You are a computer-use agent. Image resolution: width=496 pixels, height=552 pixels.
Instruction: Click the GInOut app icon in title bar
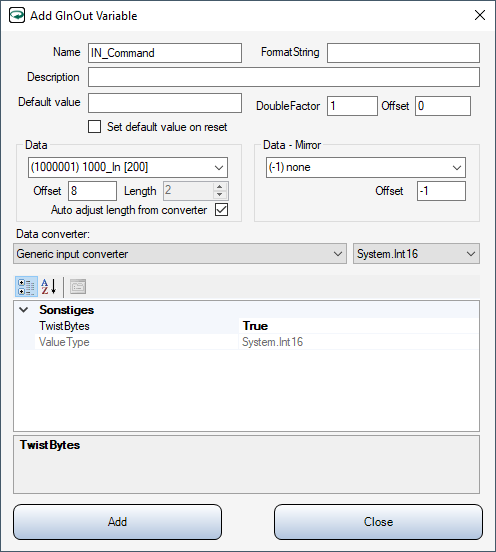tap(17, 15)
